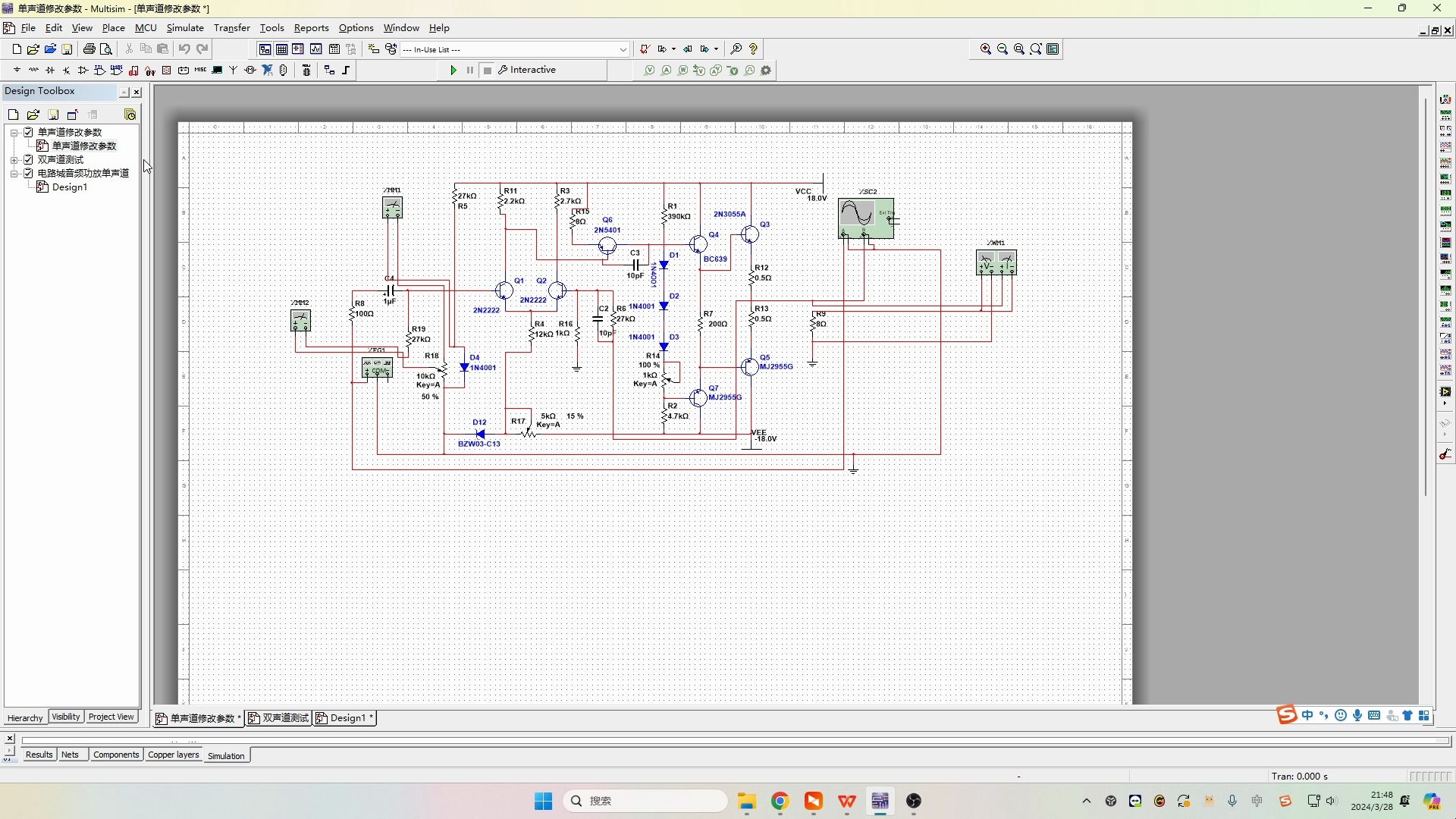
Task: Open the Grapher view icon
Action: tap(315, 49)
